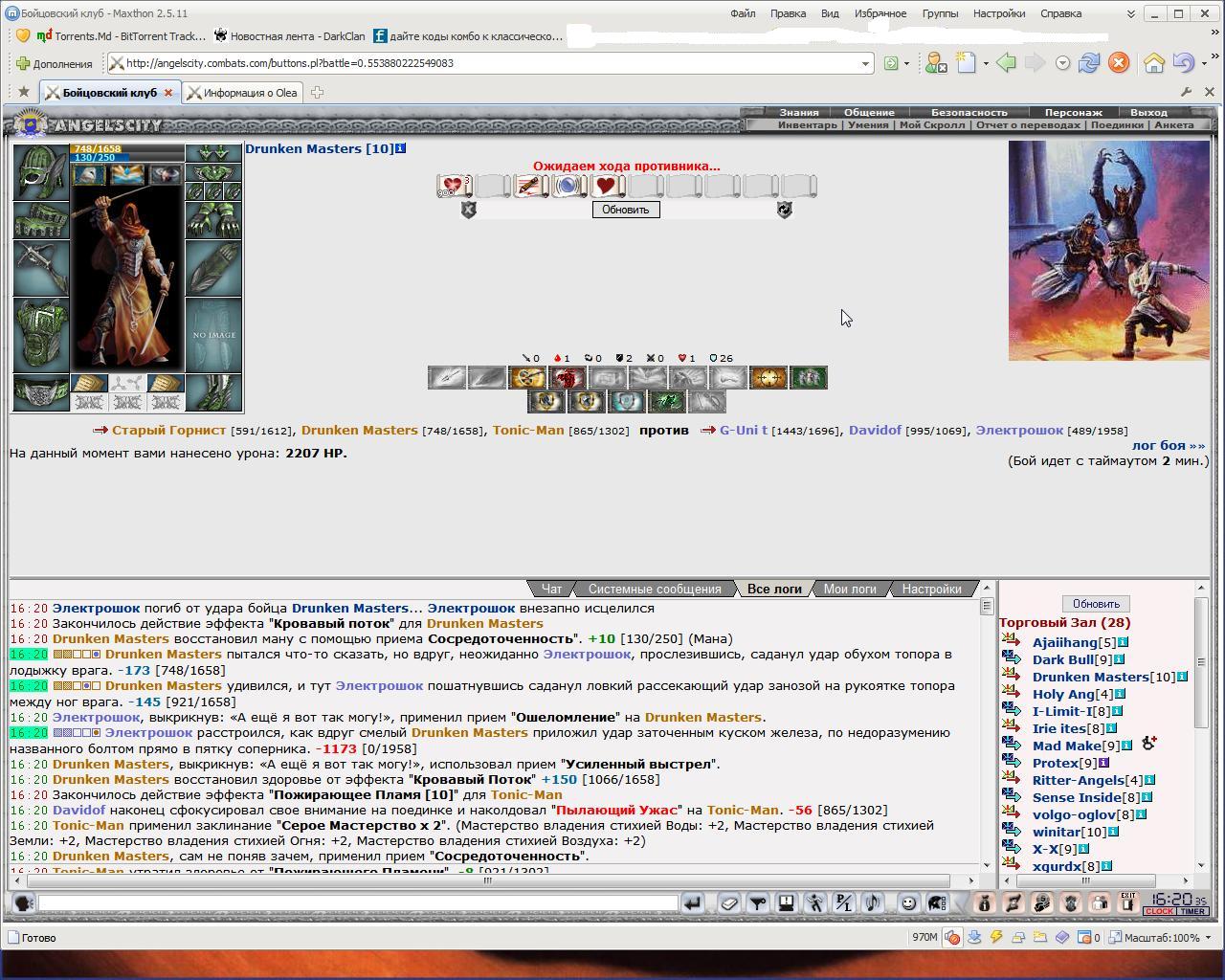Click the favorites star icon on tab bar
Viewport: 1225px width, 980px height.
point(23,92)
